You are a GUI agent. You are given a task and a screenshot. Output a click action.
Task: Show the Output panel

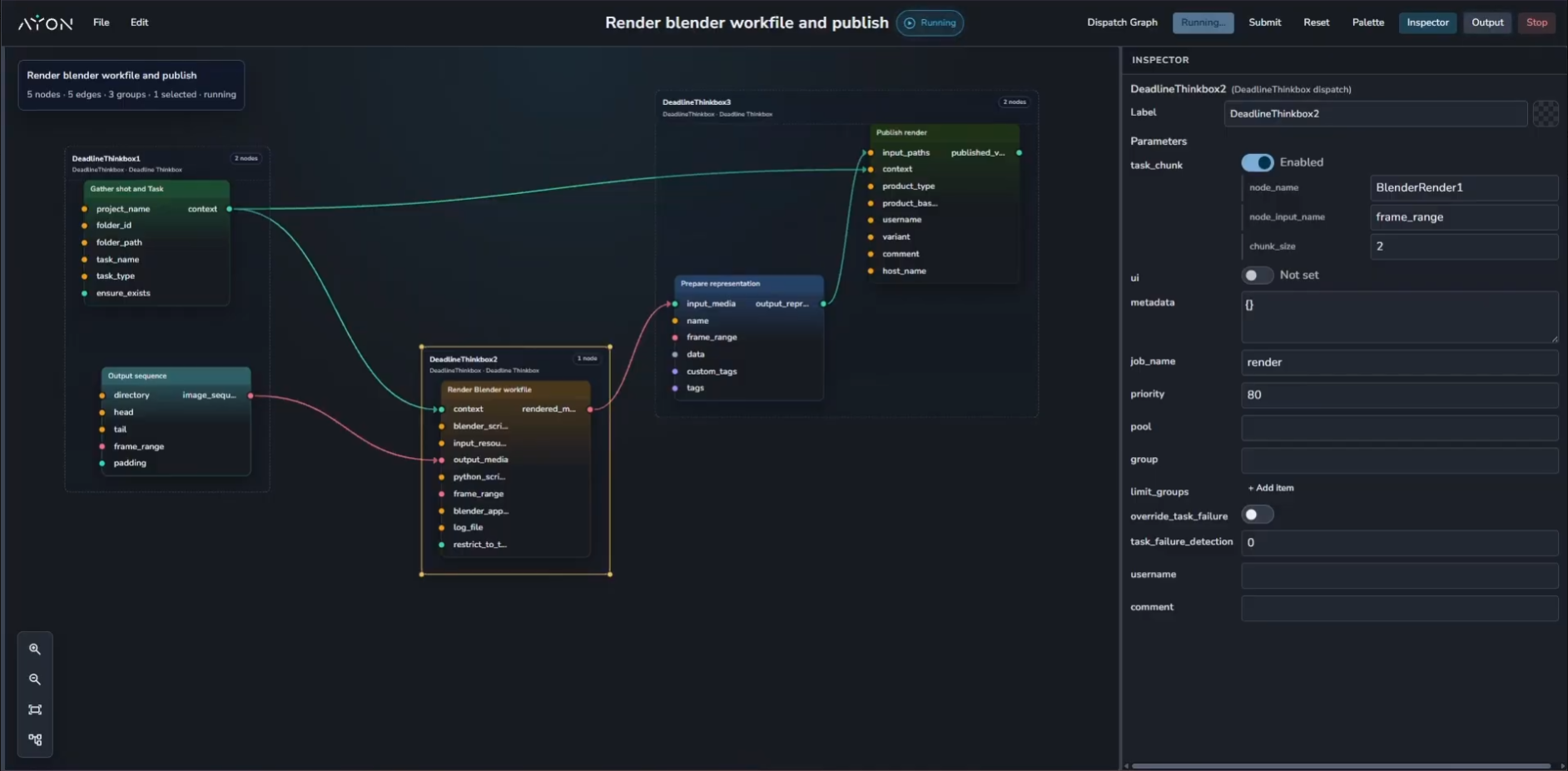pos(1487,22)
